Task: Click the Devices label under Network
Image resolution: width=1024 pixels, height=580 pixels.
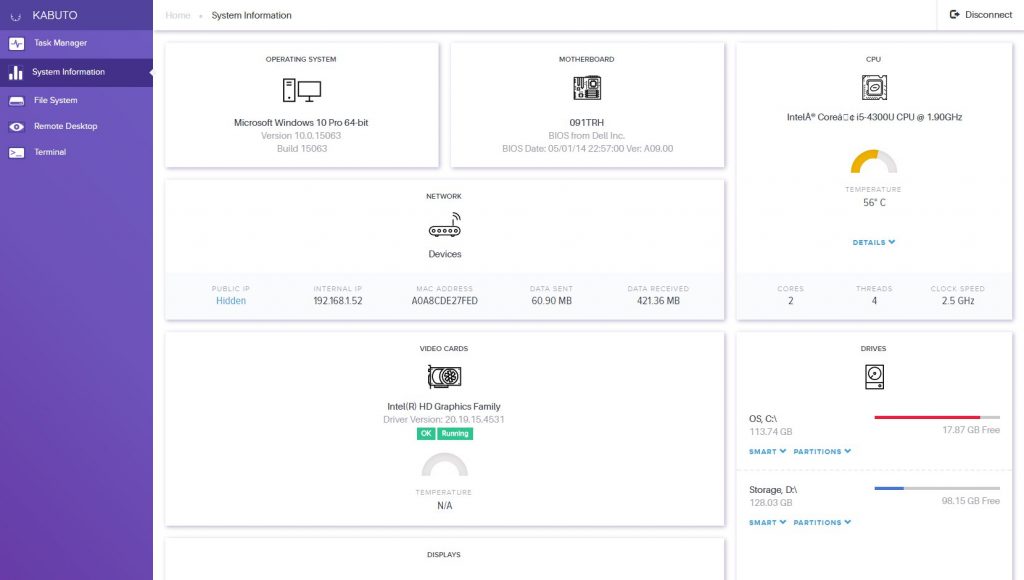Action: tap(445, 254)
